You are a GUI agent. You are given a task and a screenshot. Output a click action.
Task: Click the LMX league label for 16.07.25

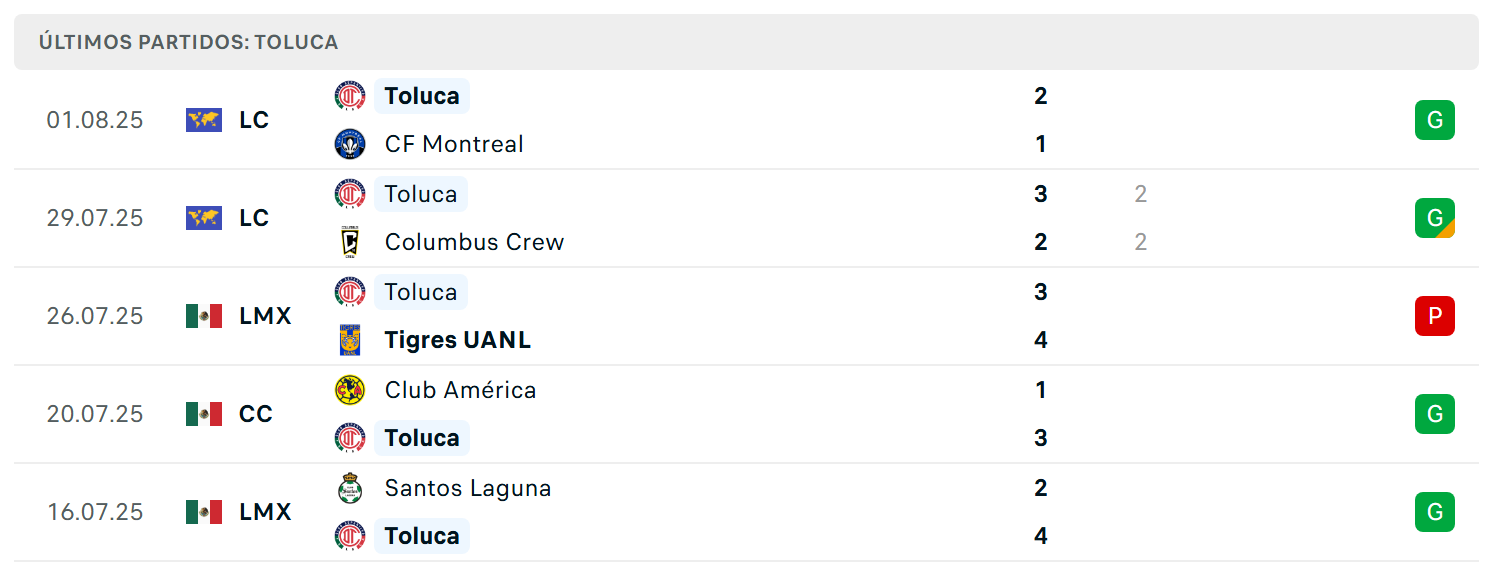pyautogui.click(x=265, y=512)
